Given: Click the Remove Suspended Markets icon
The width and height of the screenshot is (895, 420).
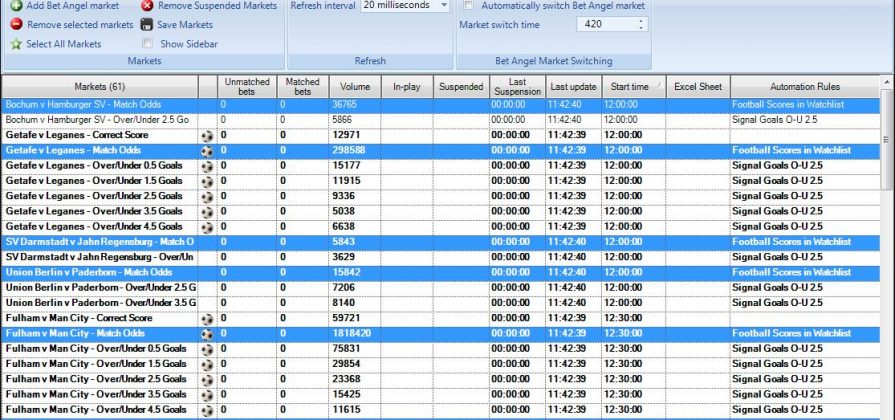Looking at the screenshot, I should pyautogui.click(x=148, y=6).
